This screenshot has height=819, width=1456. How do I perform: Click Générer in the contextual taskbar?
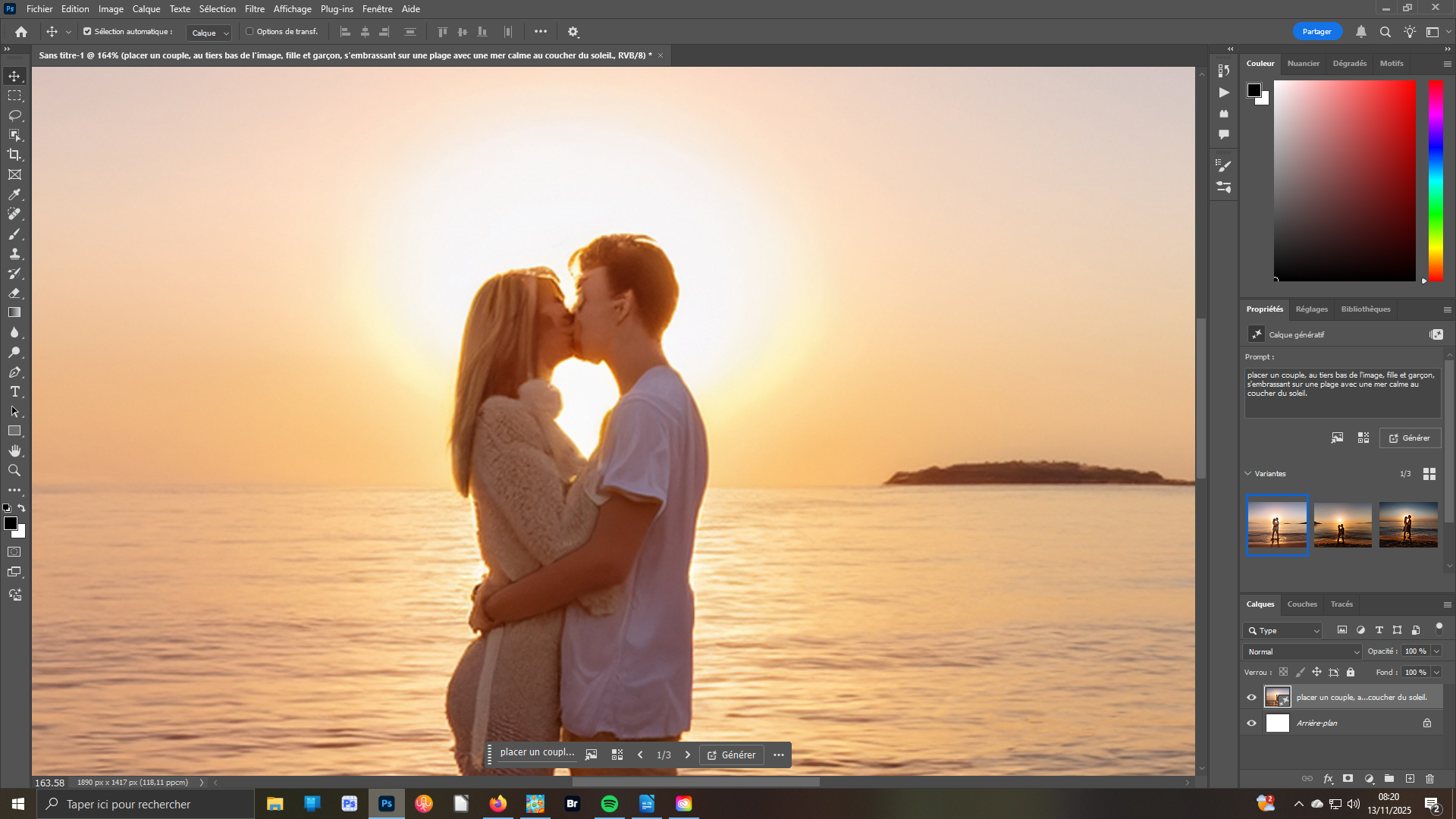731,755
